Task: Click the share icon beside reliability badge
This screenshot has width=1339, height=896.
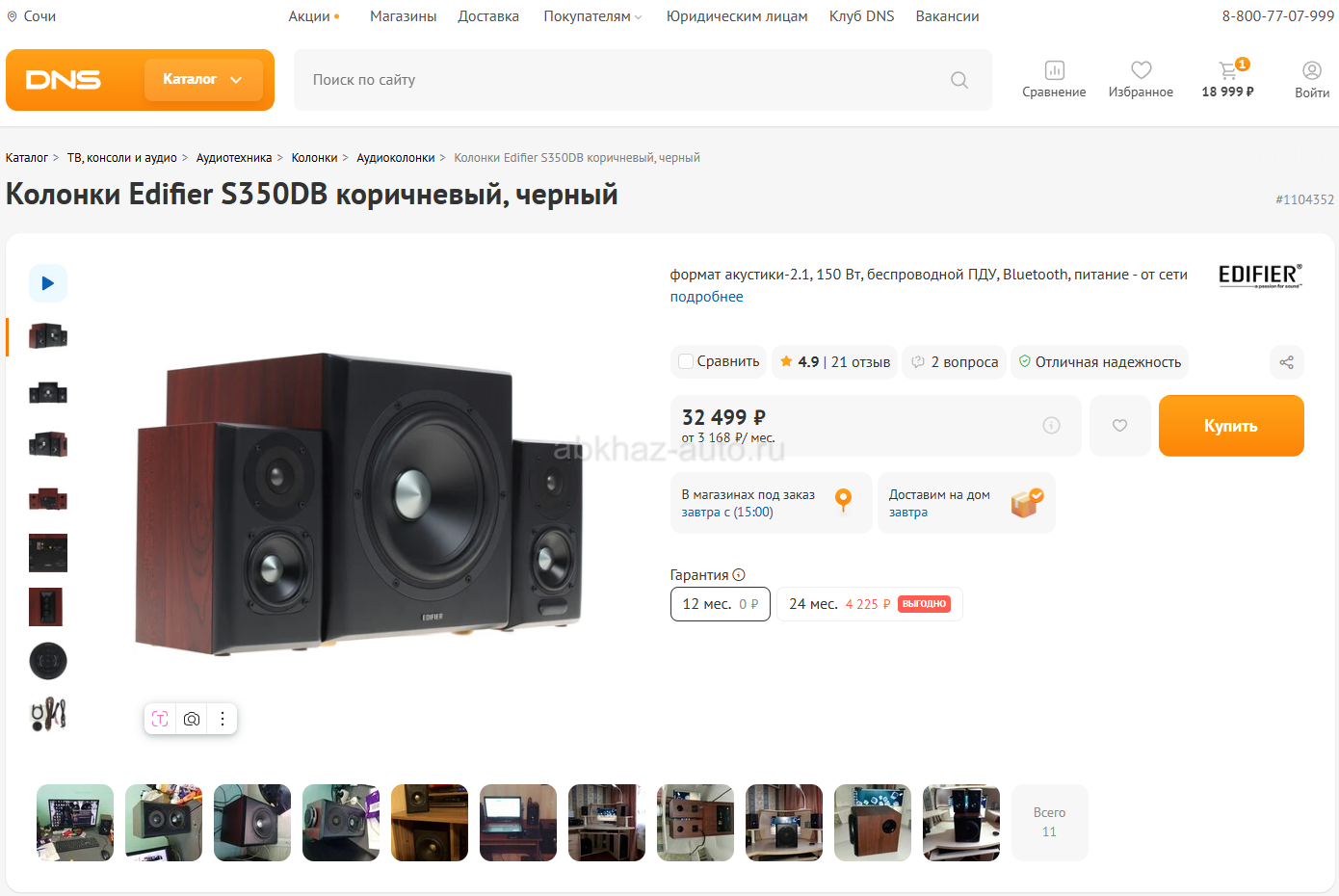Action: point(1286,362)
